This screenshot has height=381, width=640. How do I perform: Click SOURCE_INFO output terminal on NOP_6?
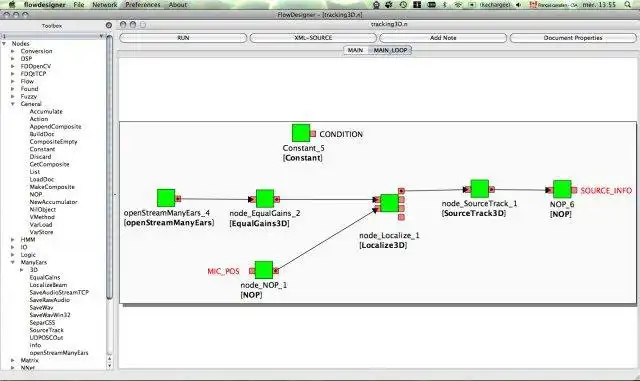click(574, 190)
